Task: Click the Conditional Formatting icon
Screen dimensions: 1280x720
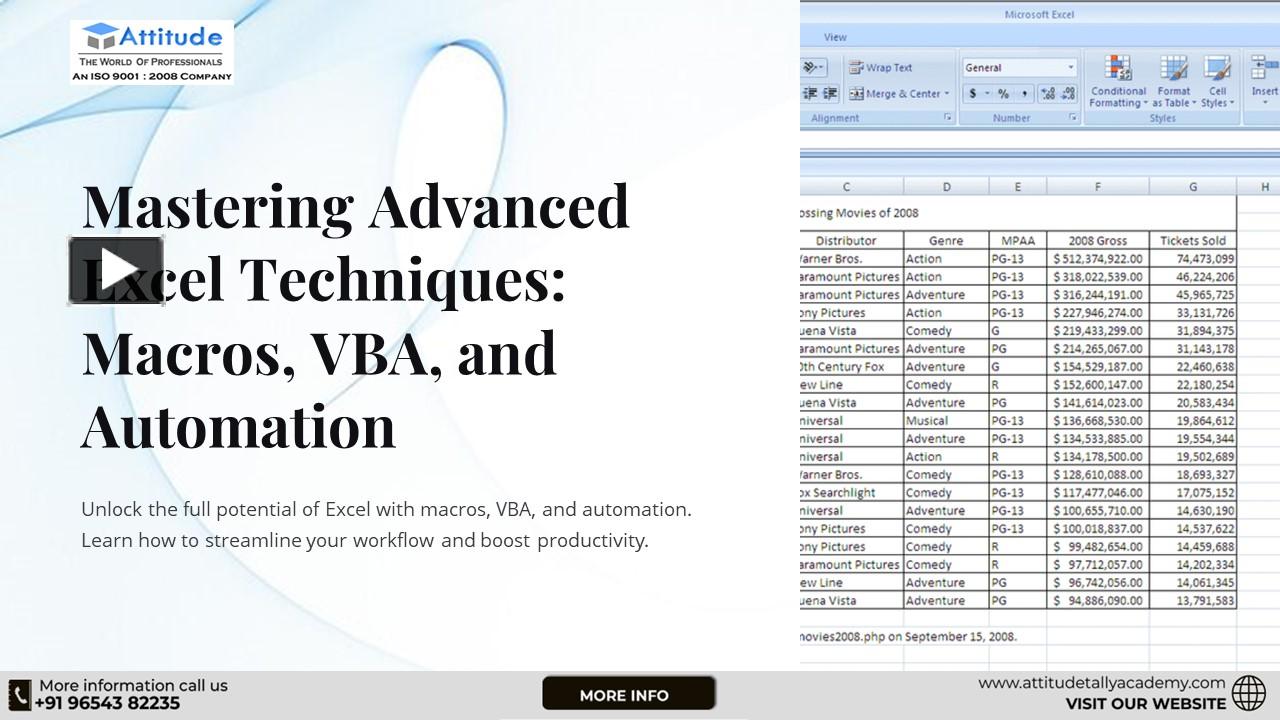Action: (x=1117, y=70)
